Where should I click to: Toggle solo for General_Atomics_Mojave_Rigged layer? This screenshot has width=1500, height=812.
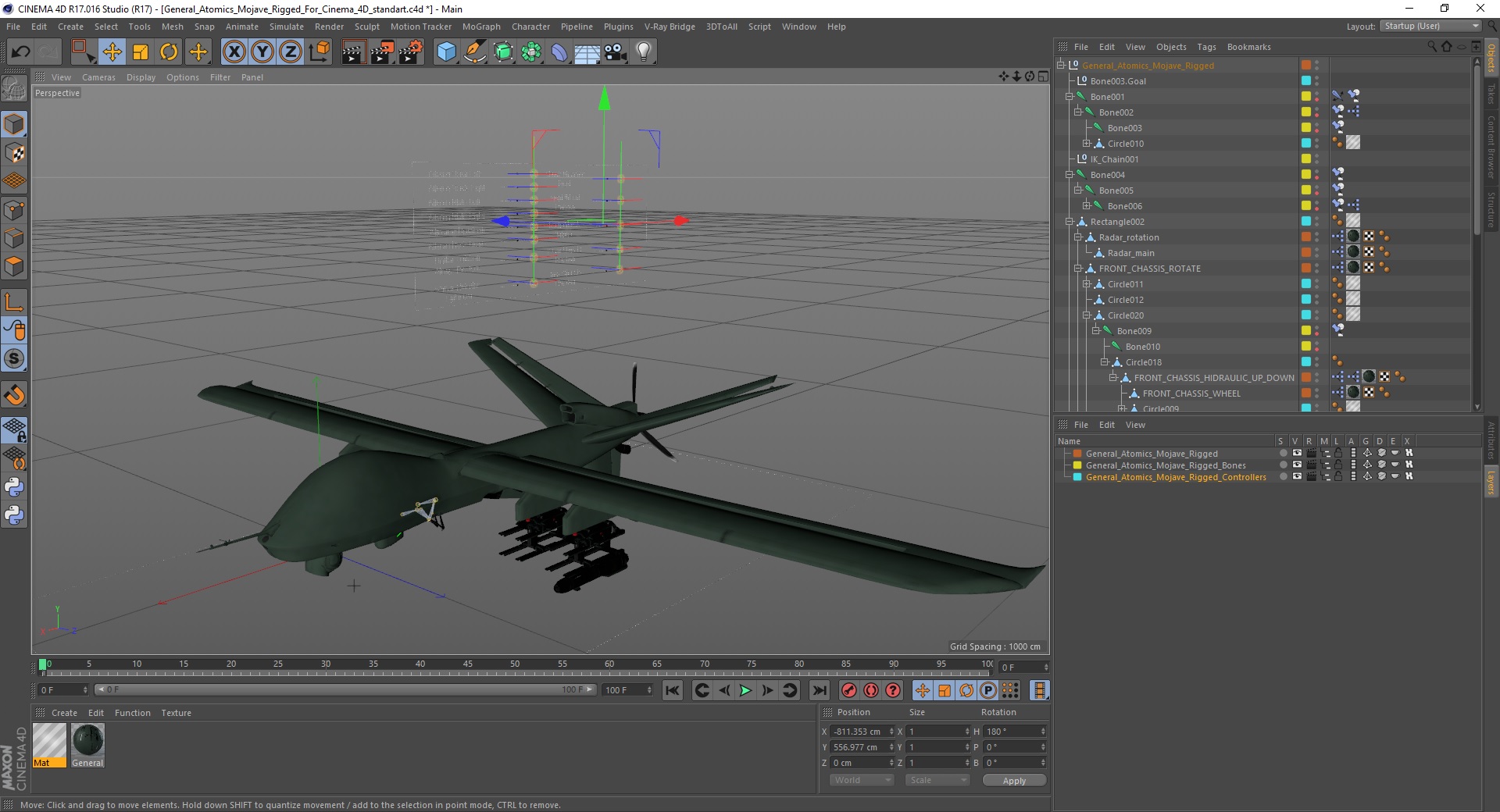point(1283,454)
